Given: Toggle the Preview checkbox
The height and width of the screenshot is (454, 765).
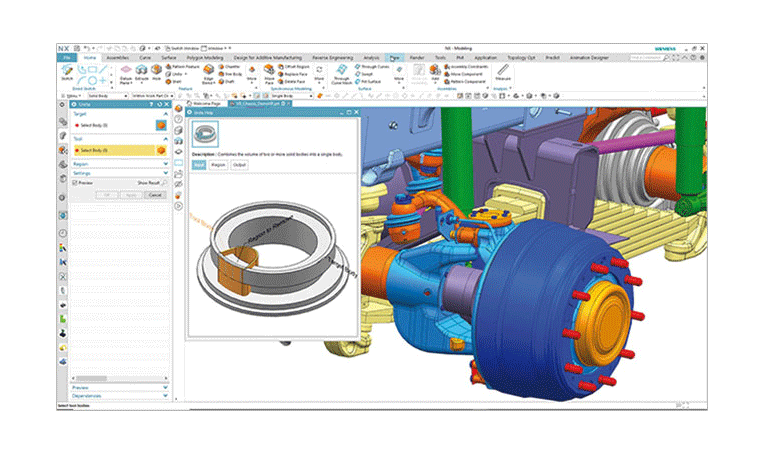Looking at the screenshot, I should tap(75, 182).
